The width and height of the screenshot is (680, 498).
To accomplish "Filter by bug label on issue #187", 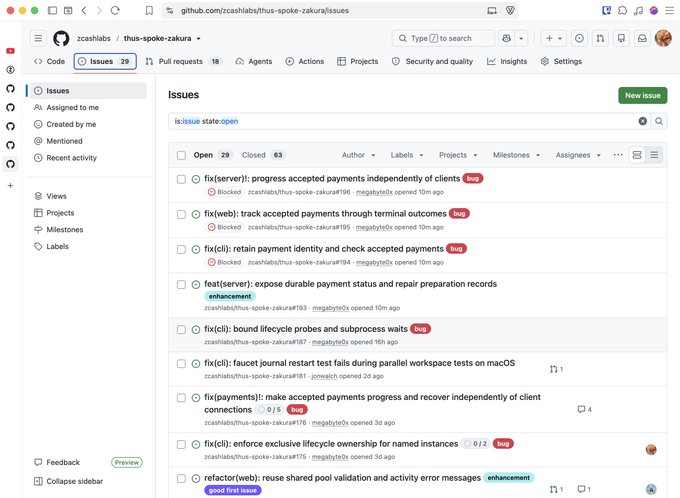I will 420,329.
